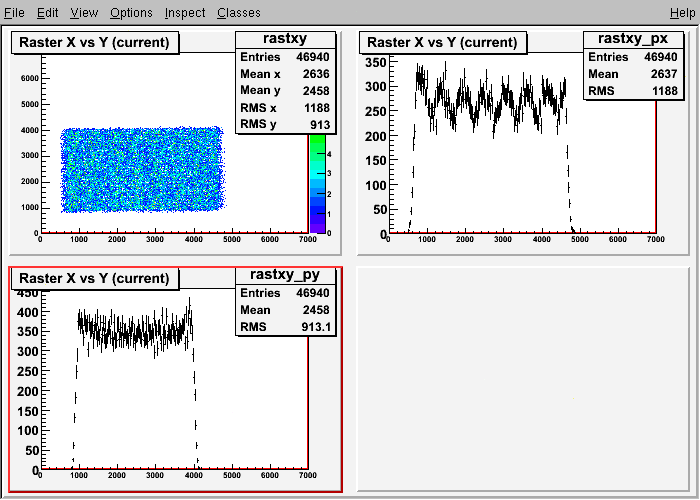Image resolution: width=700 pixels, height=500 pixels.
Task: Click the rastxy stats box title
Action: (x=285, y=39)
